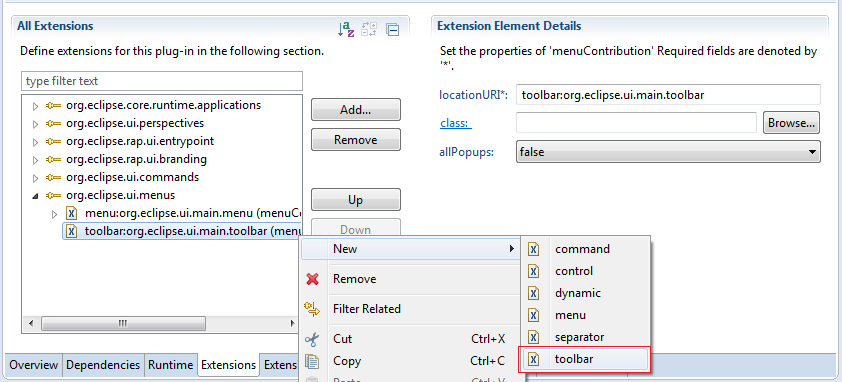
Task: Expand the menu:org.eclipse.ui.main.menu item
Action: coord(54,214)
